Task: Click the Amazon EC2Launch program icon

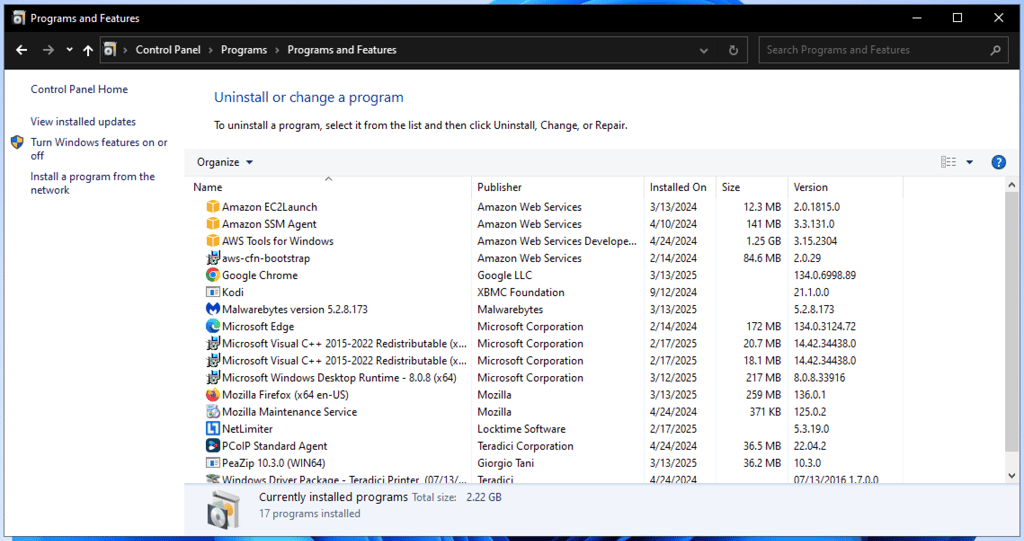Action: pos(212,206)
